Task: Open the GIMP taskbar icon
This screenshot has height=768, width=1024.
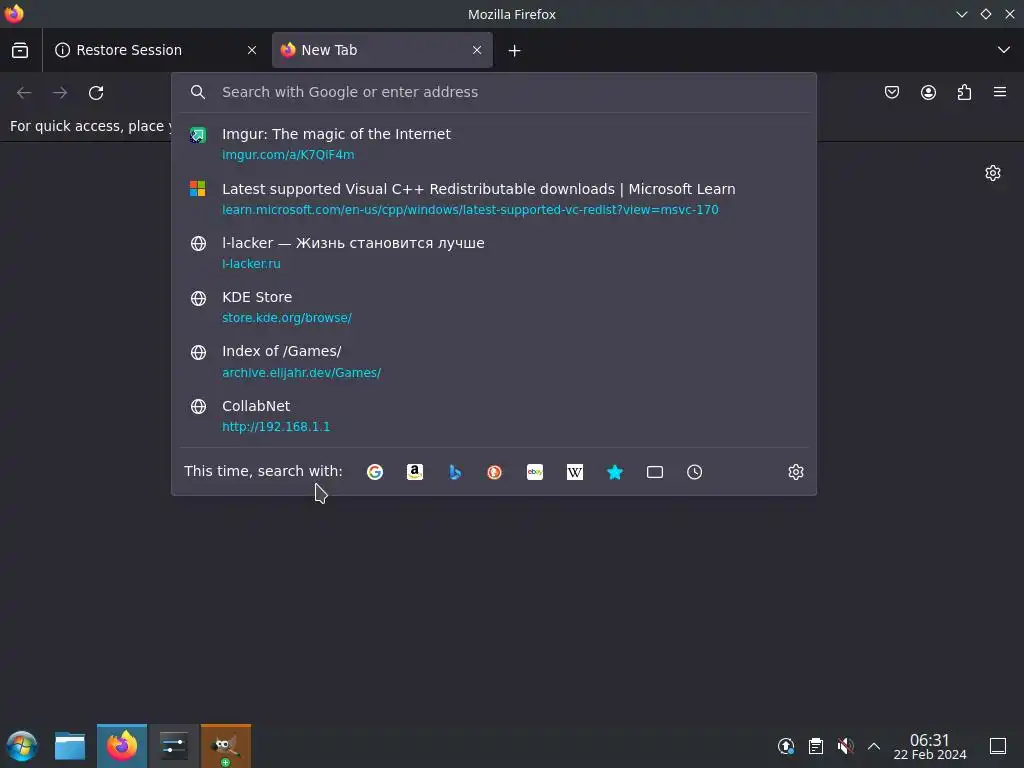Action: (x=225, y=746)
